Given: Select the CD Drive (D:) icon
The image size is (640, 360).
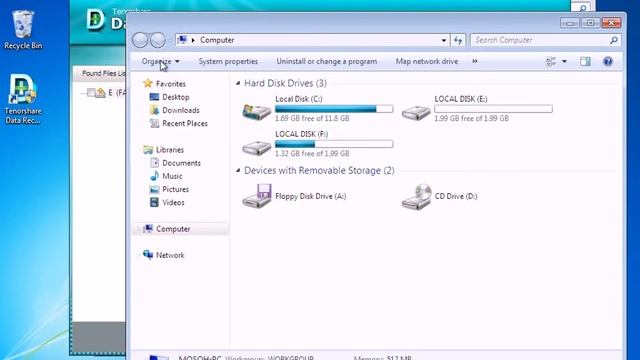Looking at the screenshot, I should [417, 196].
